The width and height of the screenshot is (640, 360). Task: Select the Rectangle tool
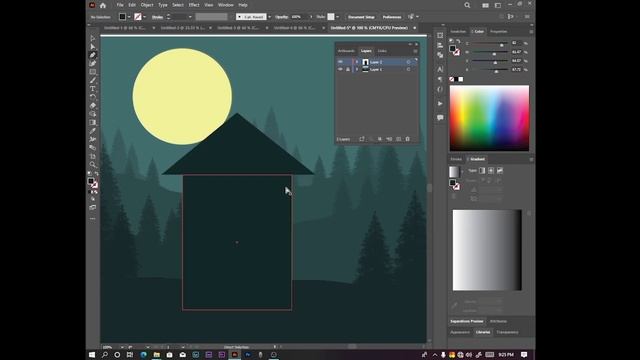[93, 72]
